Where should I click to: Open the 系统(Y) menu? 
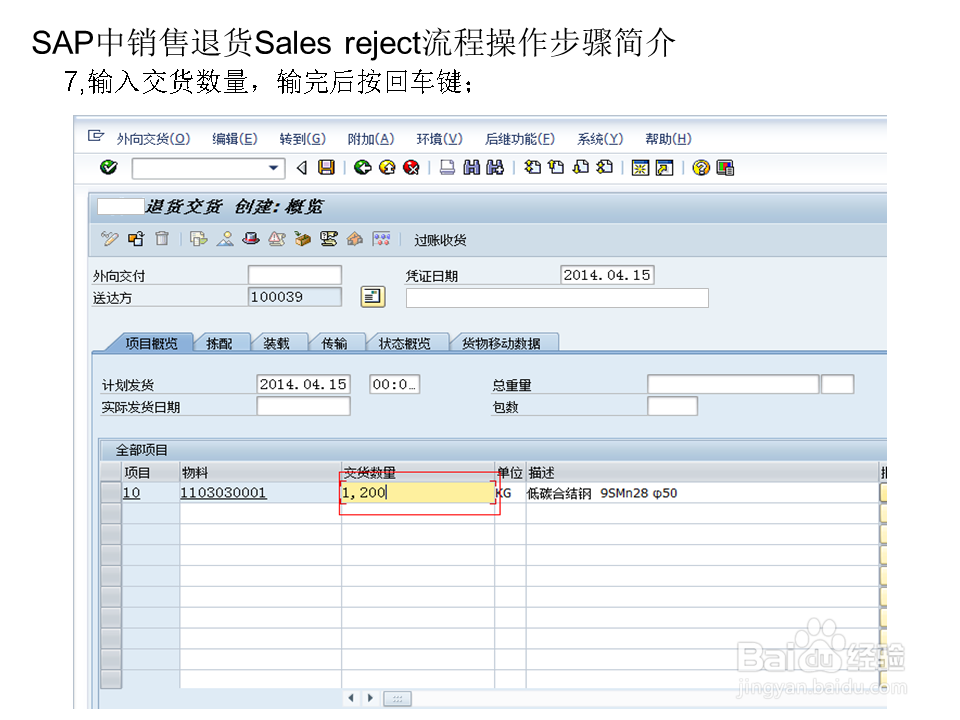(x=599, y=139)
